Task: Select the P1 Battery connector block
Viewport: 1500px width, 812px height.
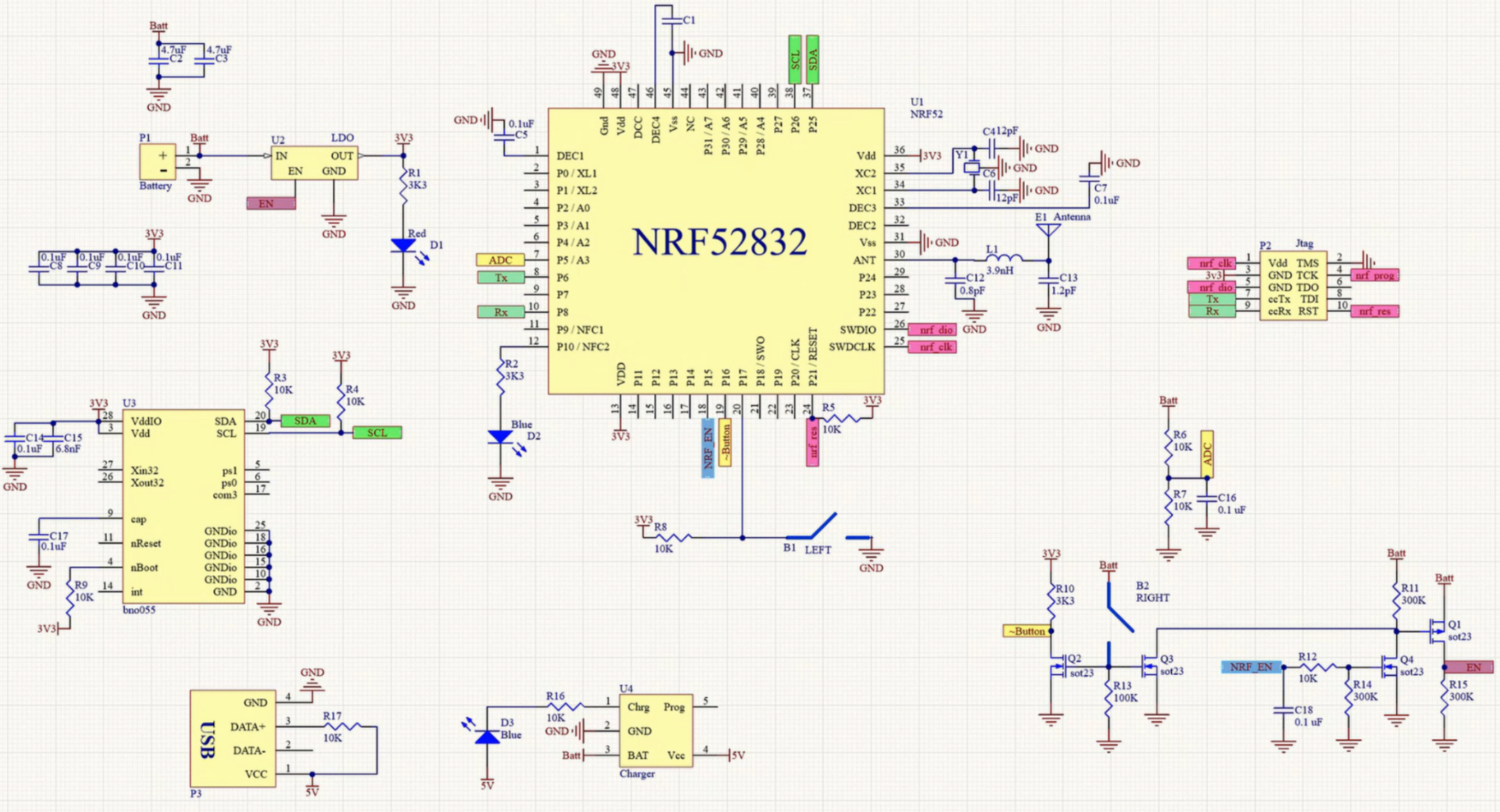Action: (158, 162)
